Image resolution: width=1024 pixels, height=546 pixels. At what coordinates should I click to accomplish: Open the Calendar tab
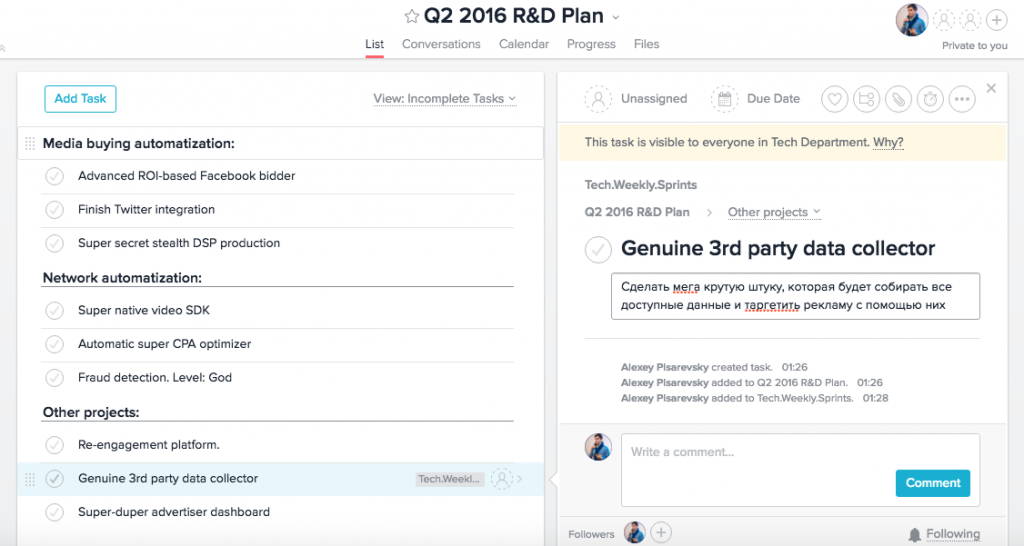tap(524, 44)
